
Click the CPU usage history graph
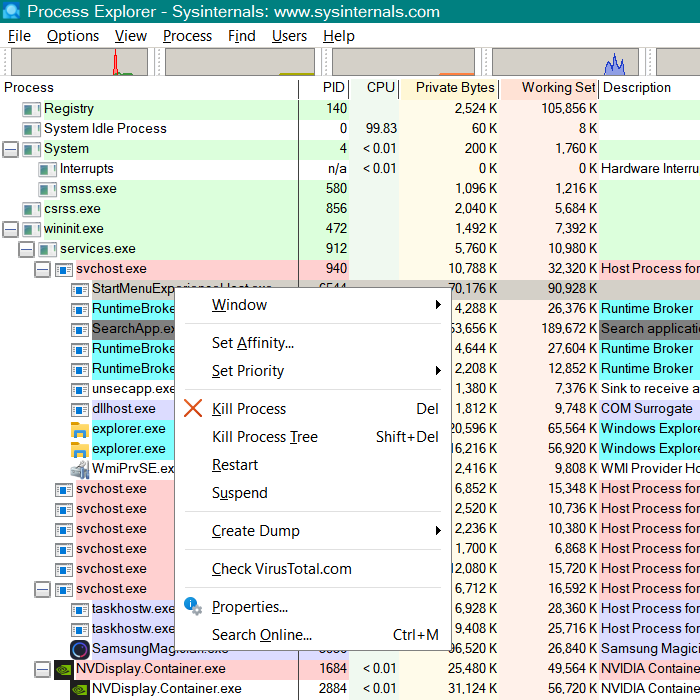coord(79,62)
